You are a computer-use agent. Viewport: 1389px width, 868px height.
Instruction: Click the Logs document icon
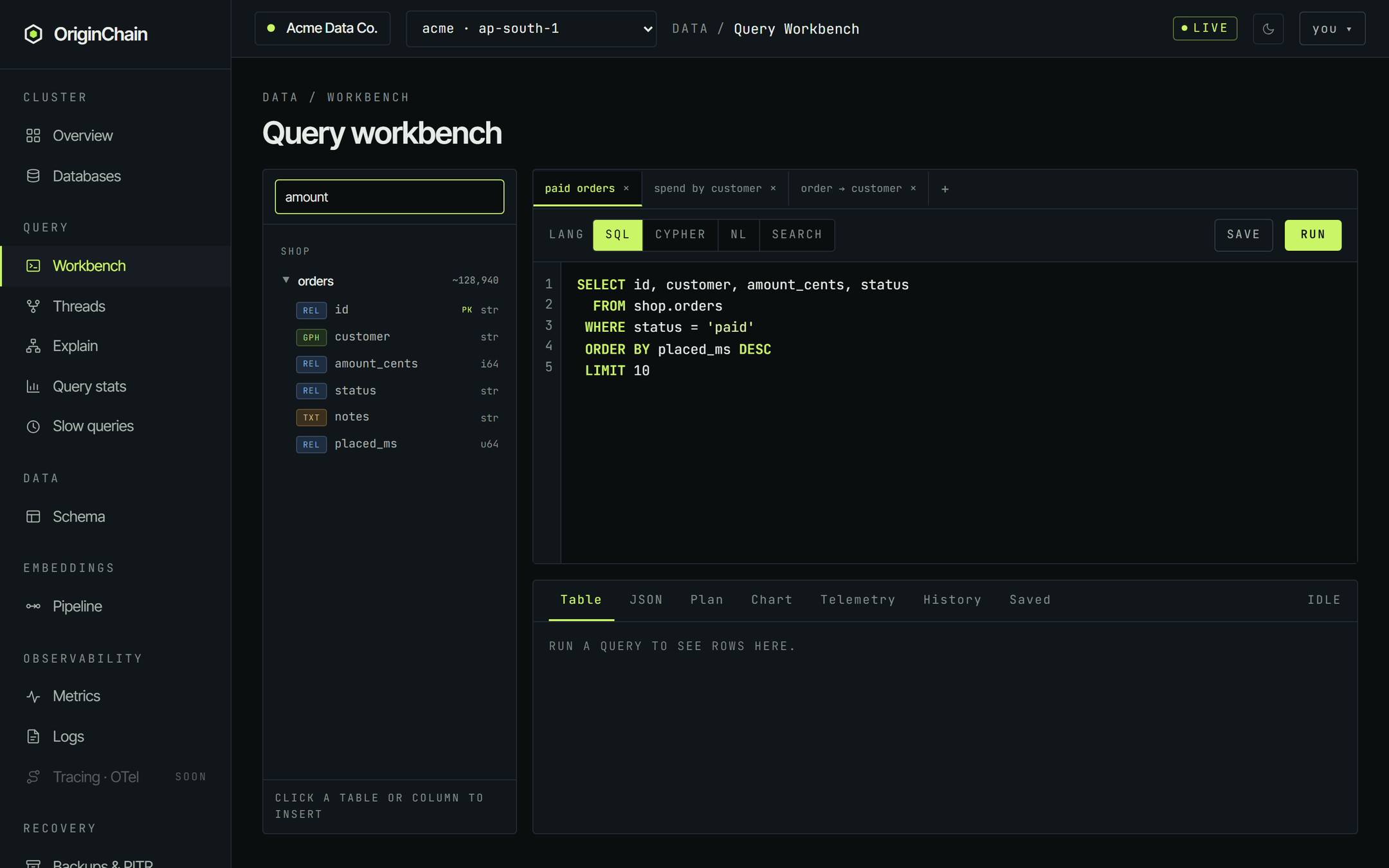33,736
